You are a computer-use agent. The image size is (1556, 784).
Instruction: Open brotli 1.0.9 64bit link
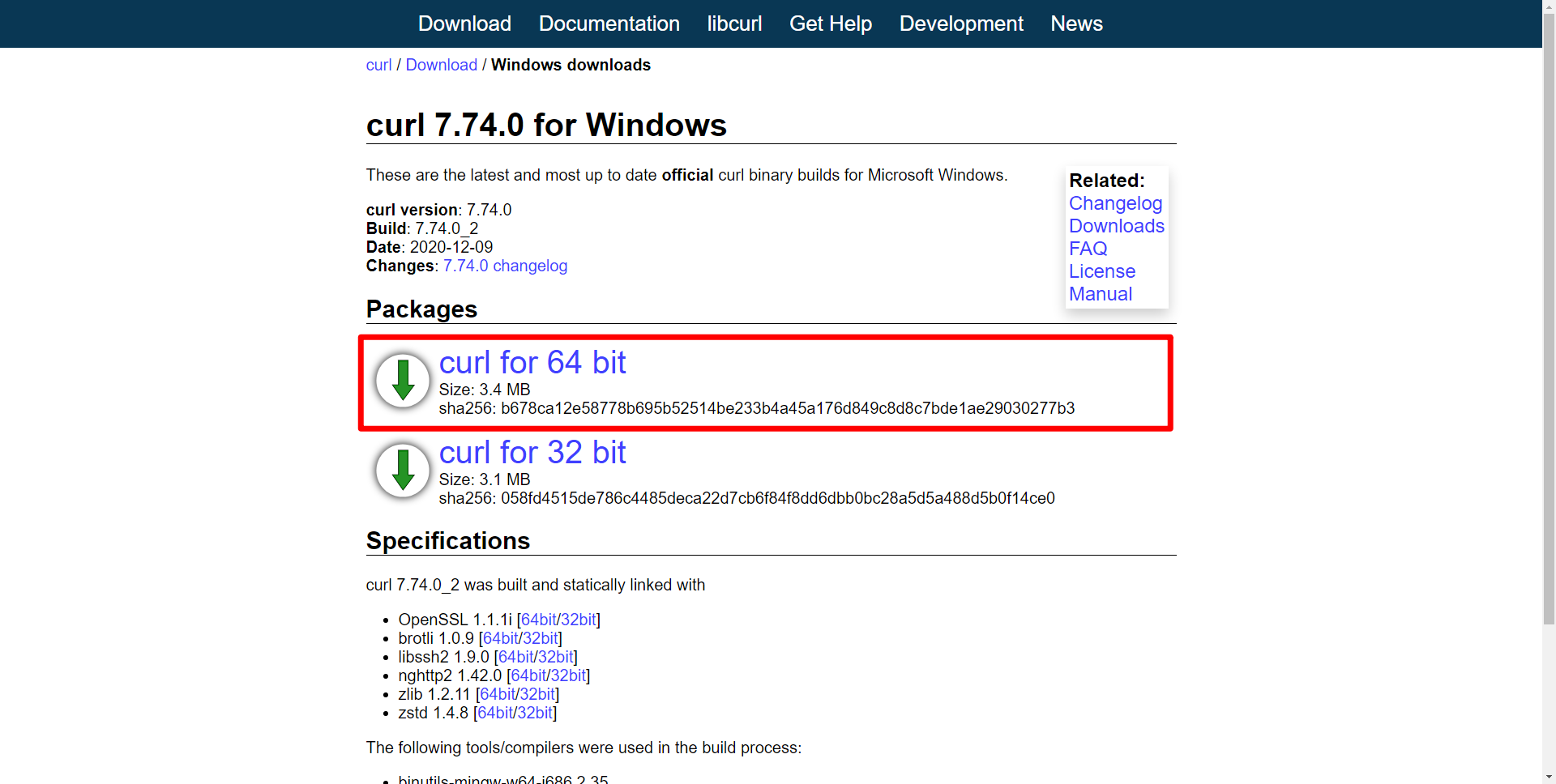coord(501,638)
